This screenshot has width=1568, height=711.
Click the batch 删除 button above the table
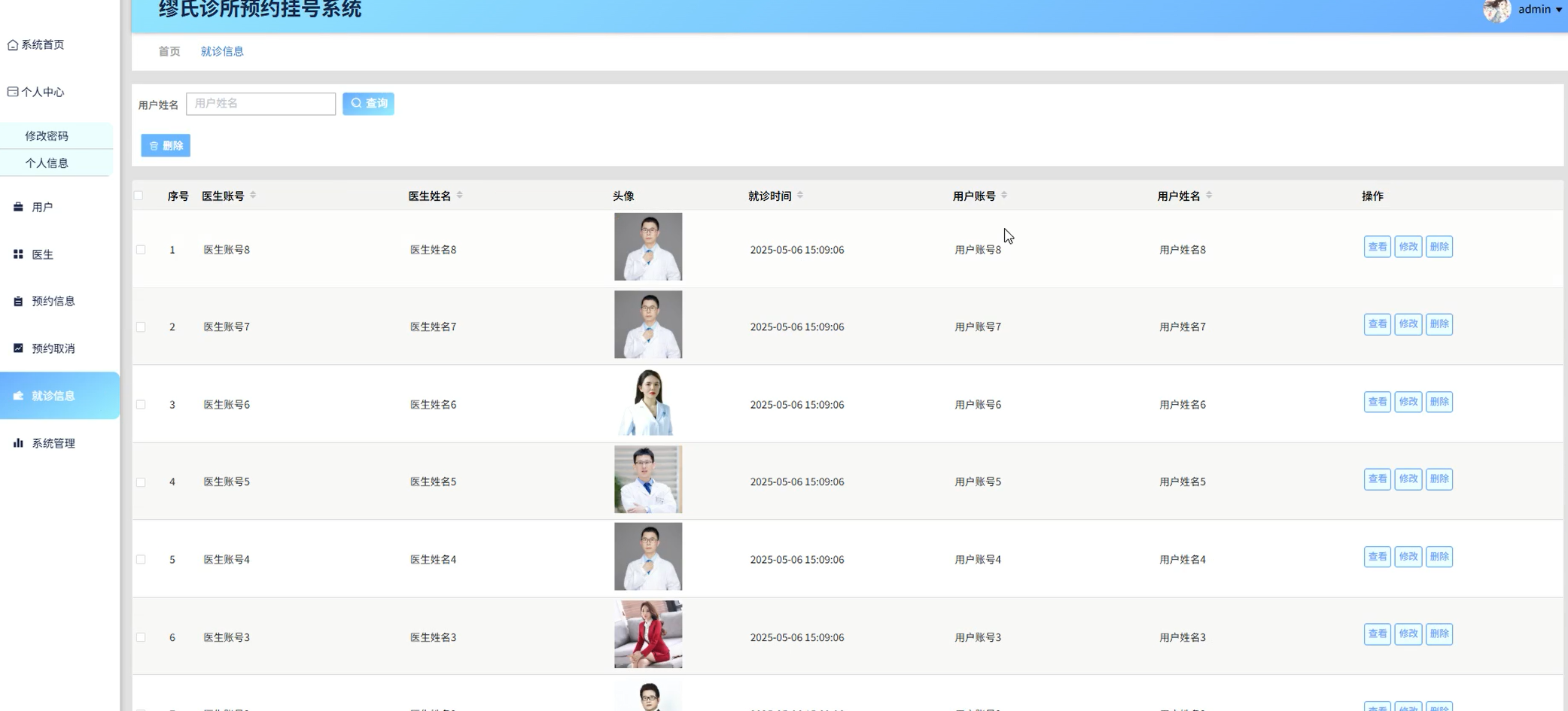click(x=166, y=145)
